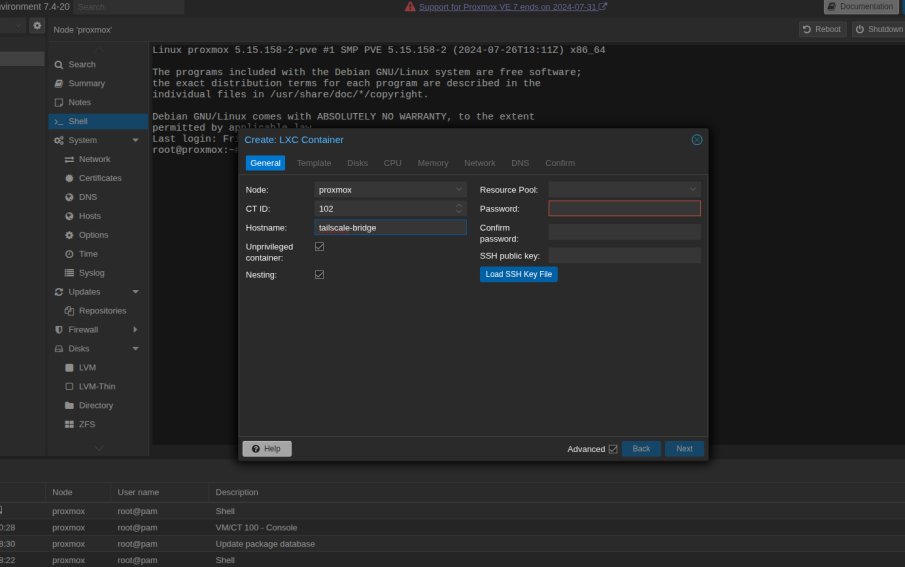Click the System gears icon
905x567 pixels.
tap(58, 140)
